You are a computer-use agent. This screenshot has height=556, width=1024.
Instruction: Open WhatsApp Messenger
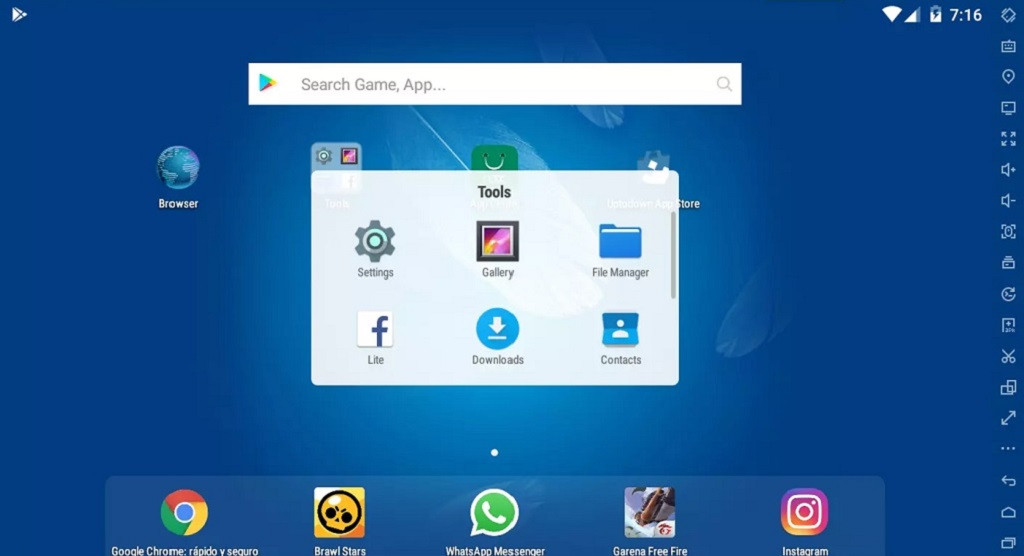click(x=494, y=513)
